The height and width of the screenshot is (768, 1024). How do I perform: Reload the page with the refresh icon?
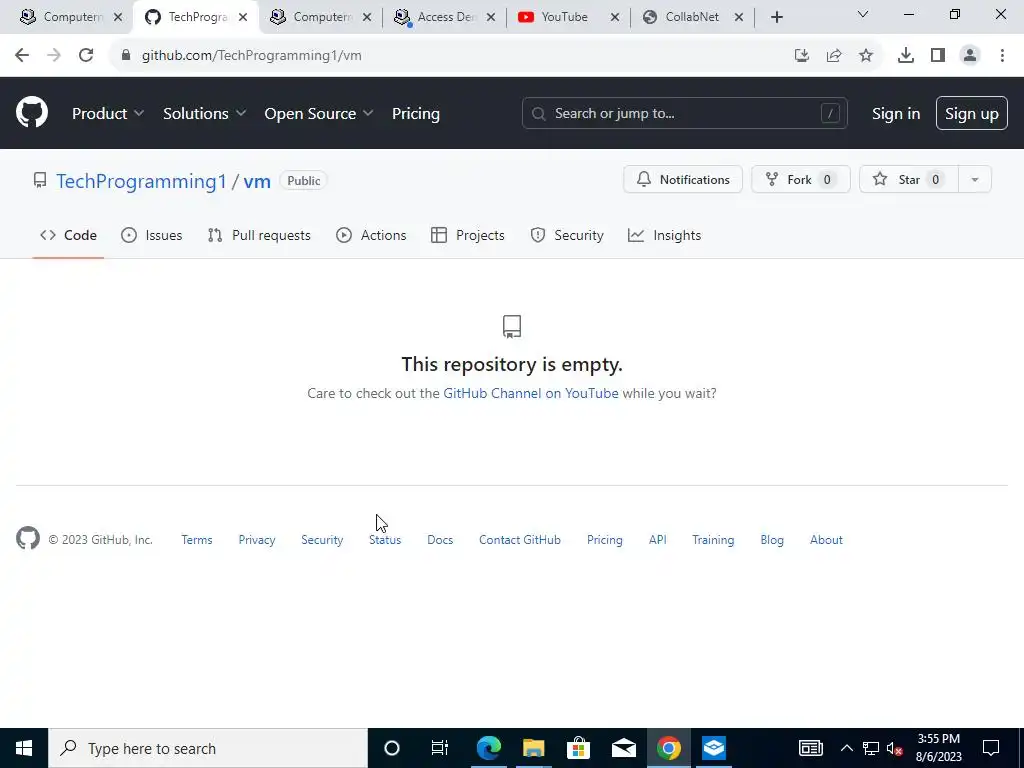(86, 56)
